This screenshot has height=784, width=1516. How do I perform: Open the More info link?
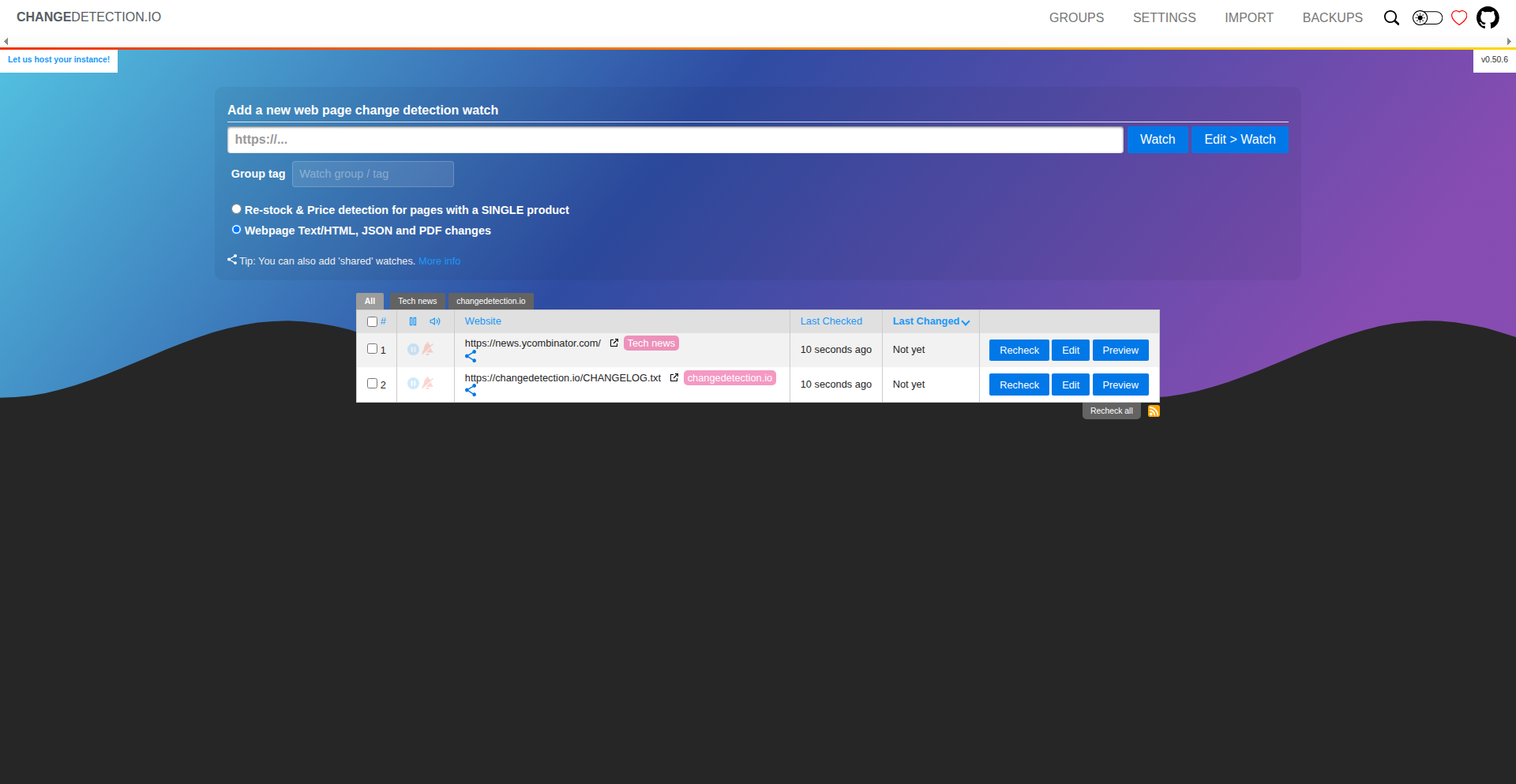pos(439,261)
